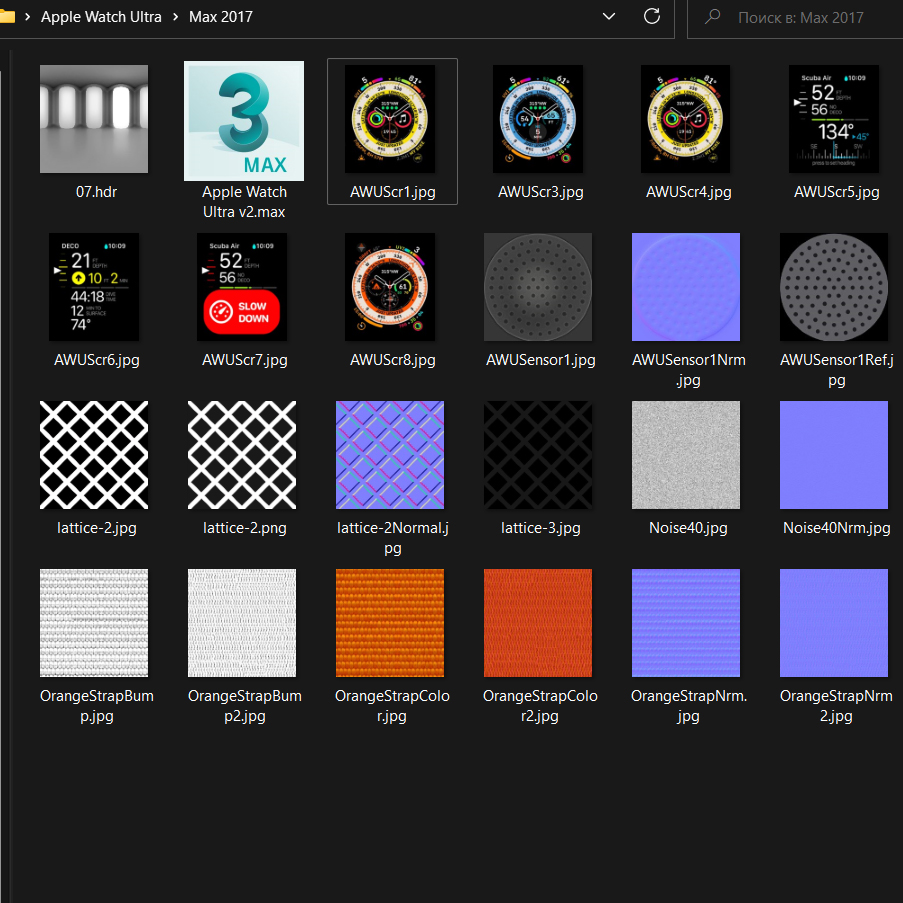Expand chevron before Max 2017 breadcrumb
Viewport: 903px width, 903px height.
pyautogui.click(x=176, y=17)
